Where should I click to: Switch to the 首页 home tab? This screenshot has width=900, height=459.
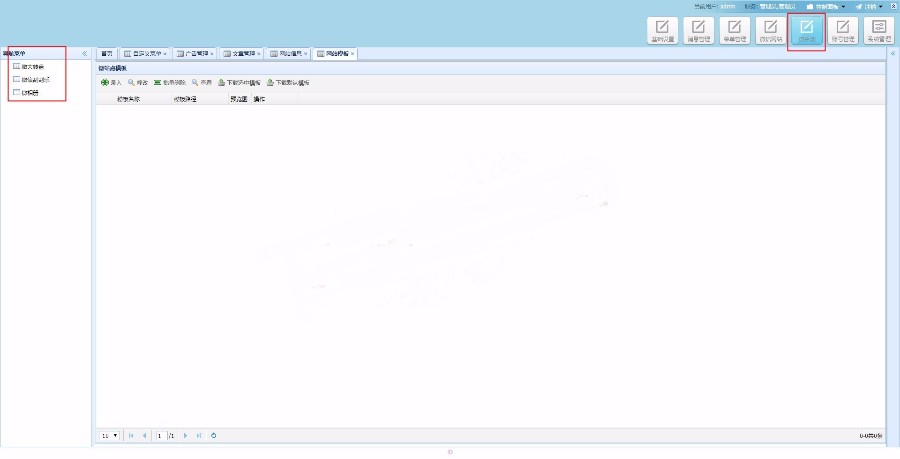click(x=107, y=53)
